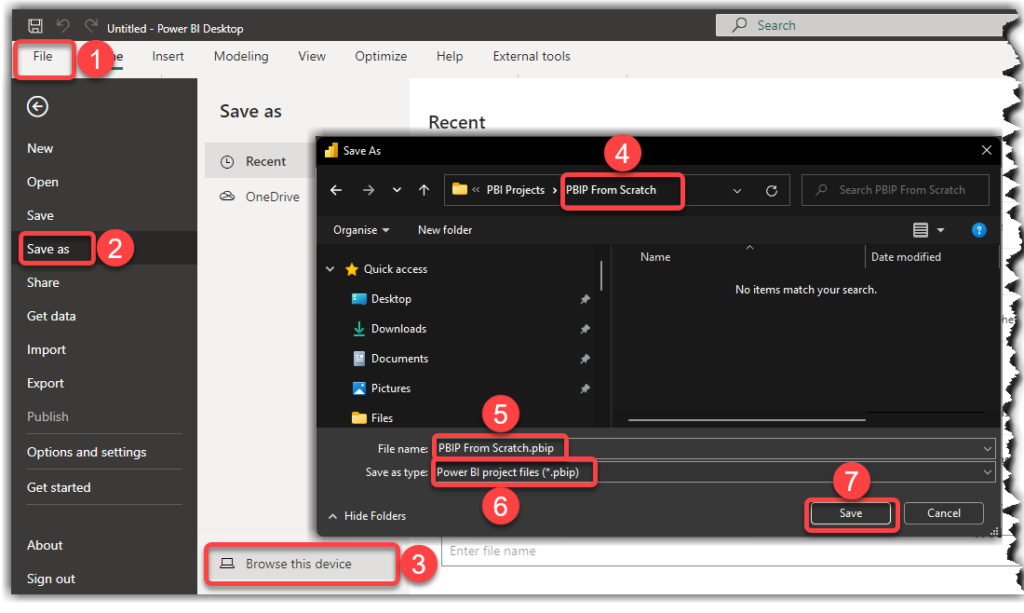Open the Modeling ribbon tab
Image resolution: width=1024 pixels, height=613 pixels.
coord(241,56)
